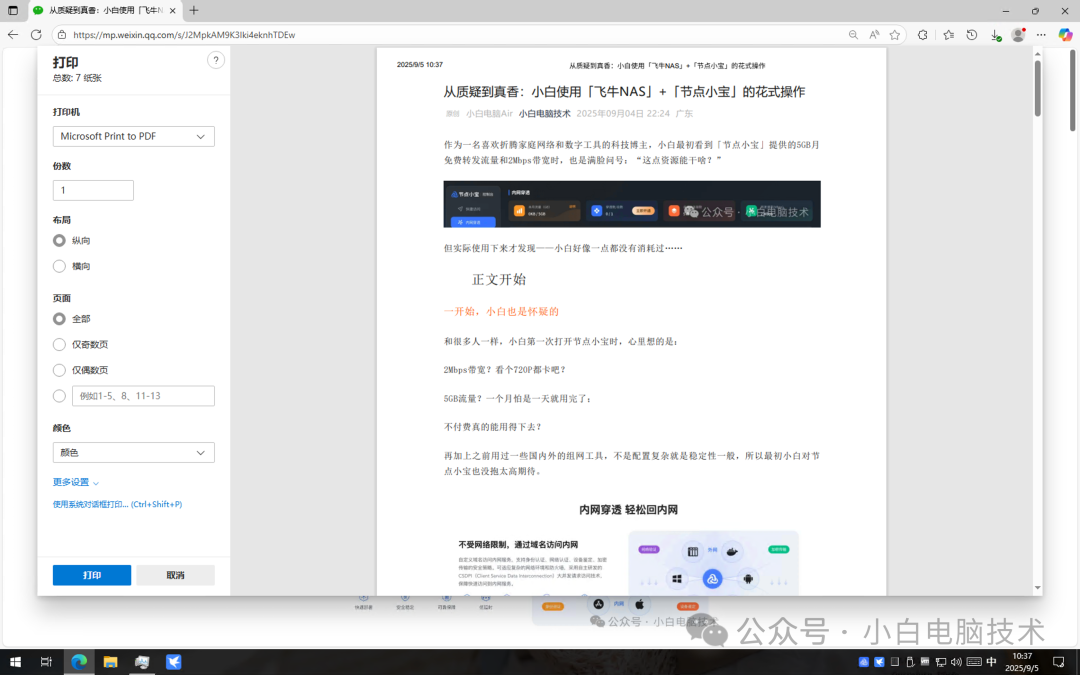The width and height of the screenshot is (1080, 675).
Task: Click the page range field 例如1-5、8、11-13
Action: [143, 396]
